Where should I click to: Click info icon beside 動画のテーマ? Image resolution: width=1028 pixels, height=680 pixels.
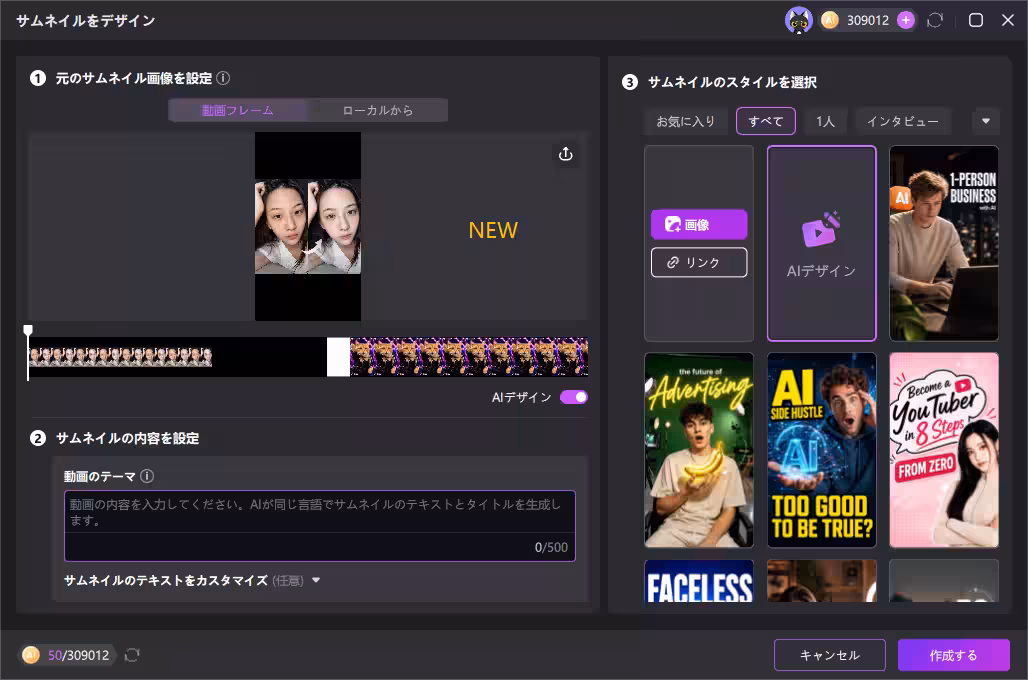click(x=148, y=476)
